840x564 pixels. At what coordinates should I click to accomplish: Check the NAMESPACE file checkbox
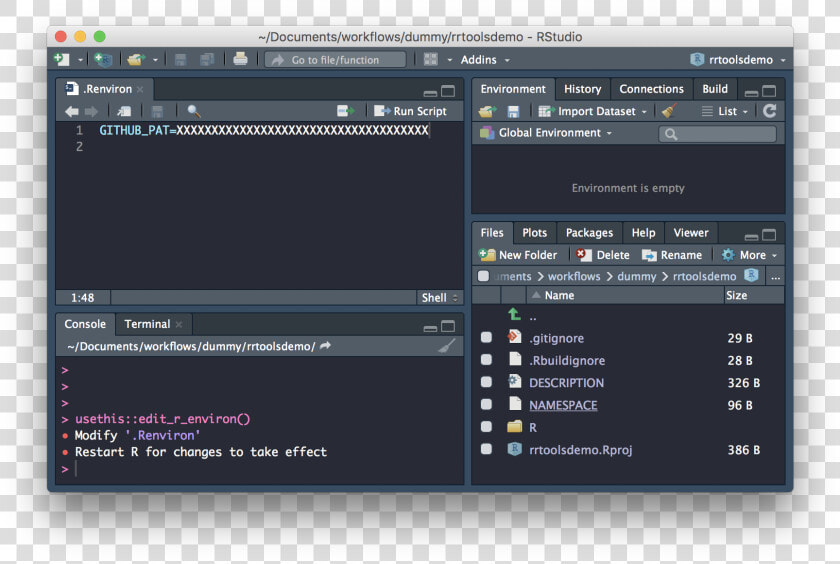pos(486,404)
